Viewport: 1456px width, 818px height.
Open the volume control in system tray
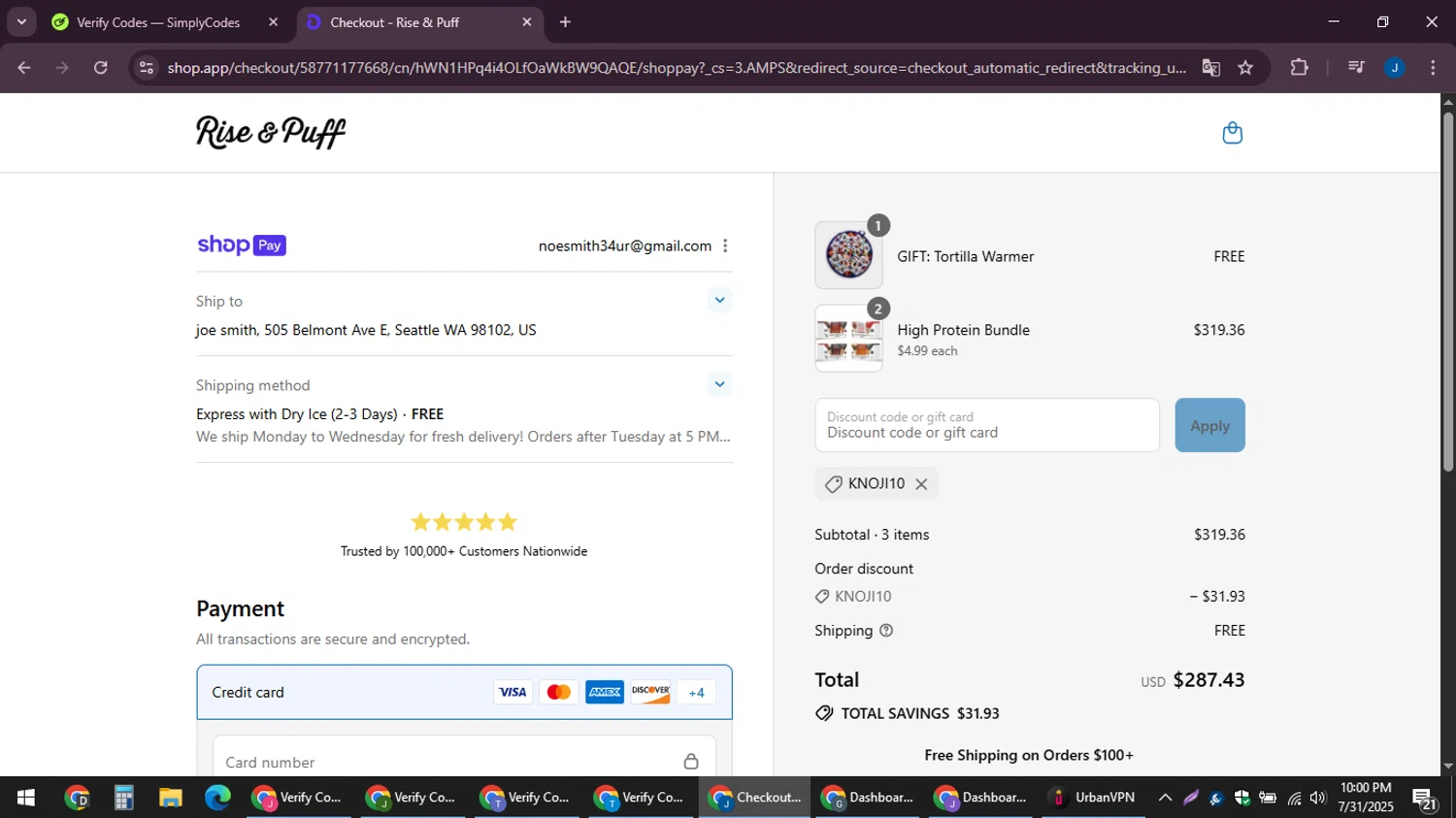(x=1317, y=798)
